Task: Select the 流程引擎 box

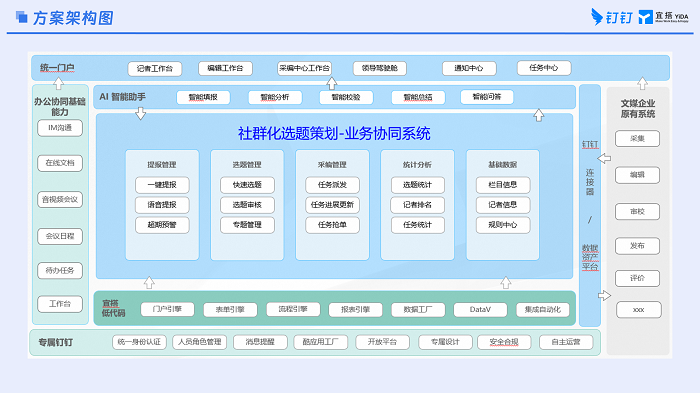Action: 293,309
